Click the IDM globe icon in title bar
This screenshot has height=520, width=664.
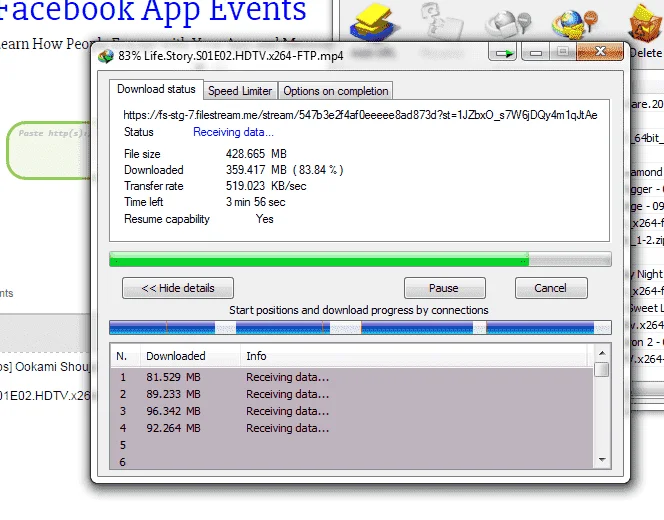pyautogui.click(x=106, y=56)
